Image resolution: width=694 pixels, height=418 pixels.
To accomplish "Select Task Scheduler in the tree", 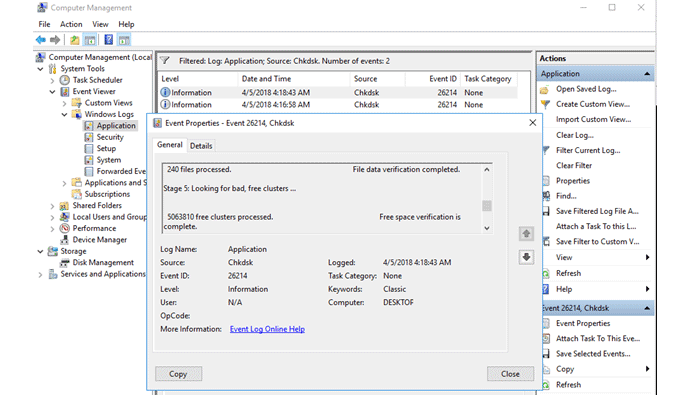I will pos(97,80).
